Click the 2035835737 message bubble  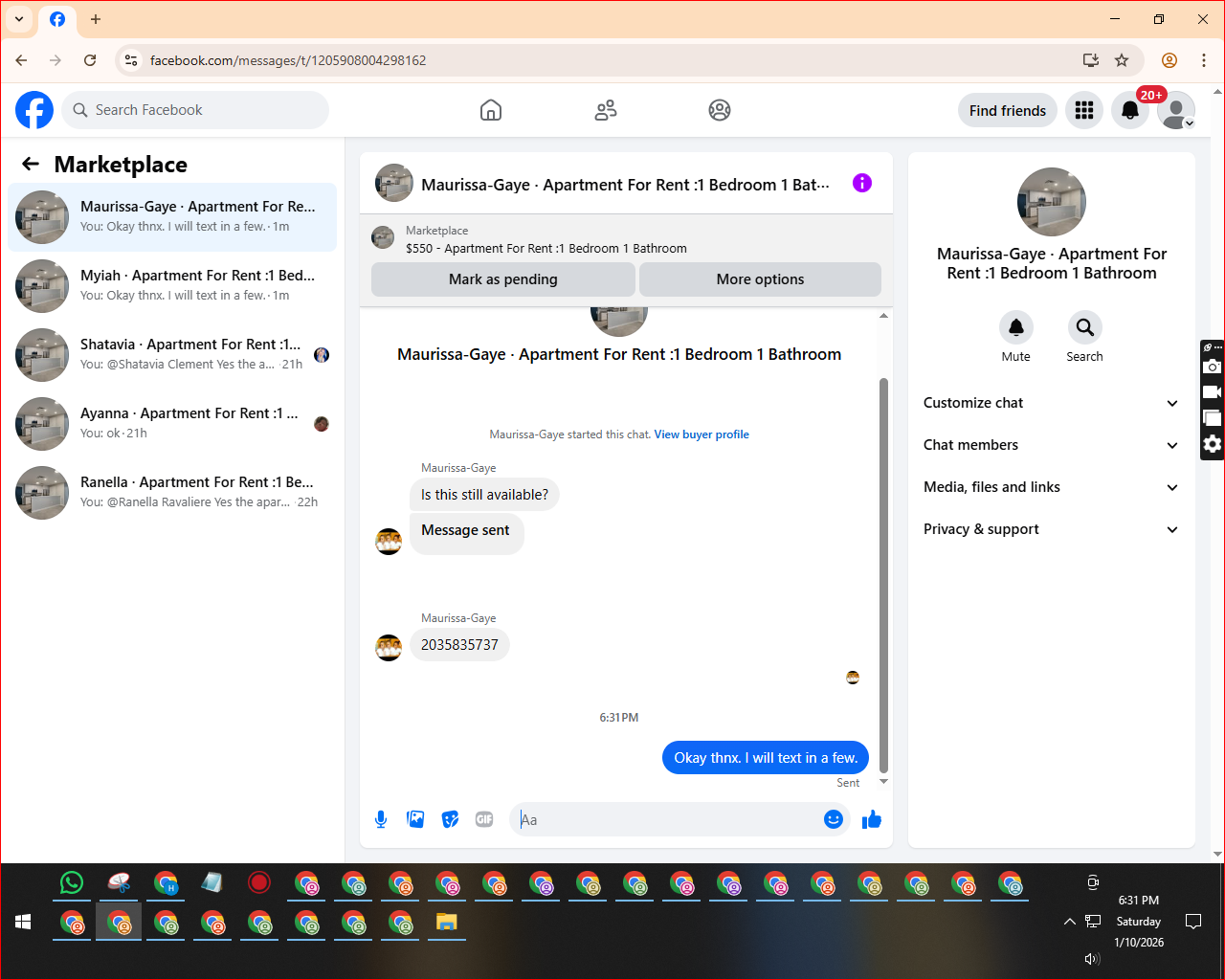(459, 645)
